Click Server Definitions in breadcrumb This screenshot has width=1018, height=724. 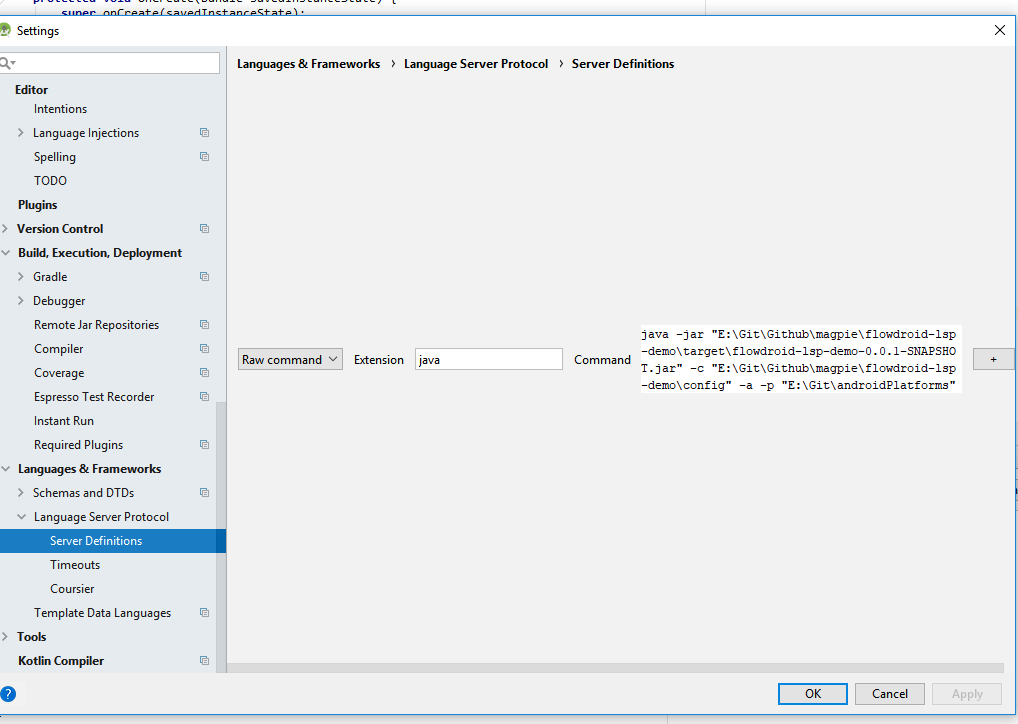click(623, 64)
